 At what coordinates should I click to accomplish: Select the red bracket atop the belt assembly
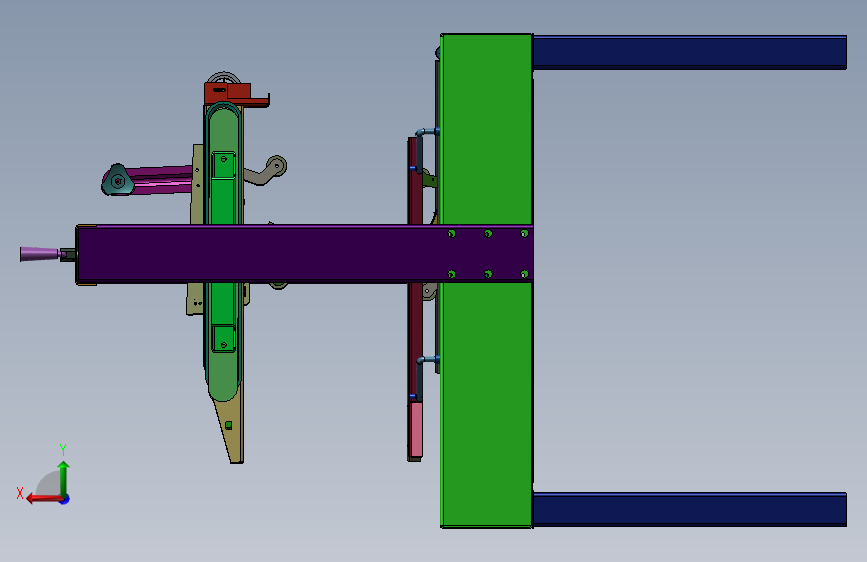pos(235,94)
